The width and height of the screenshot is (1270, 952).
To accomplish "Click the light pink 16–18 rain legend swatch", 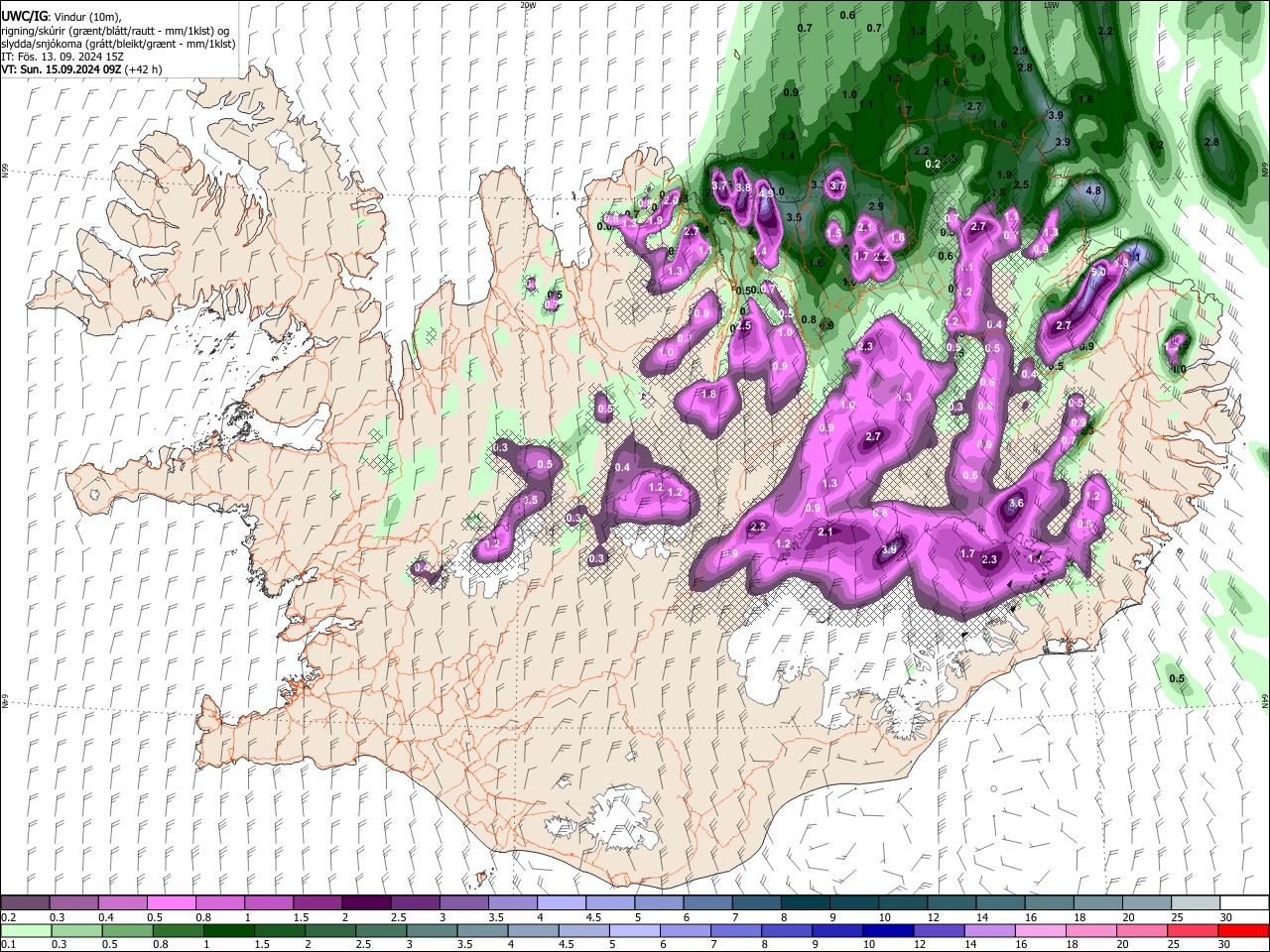I will (x=1040, y=931).
